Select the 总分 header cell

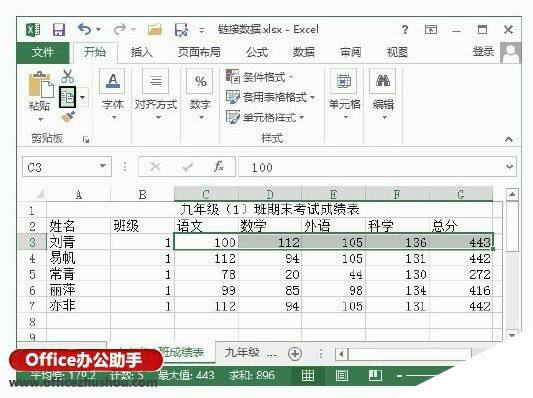[x=461, y=226]
